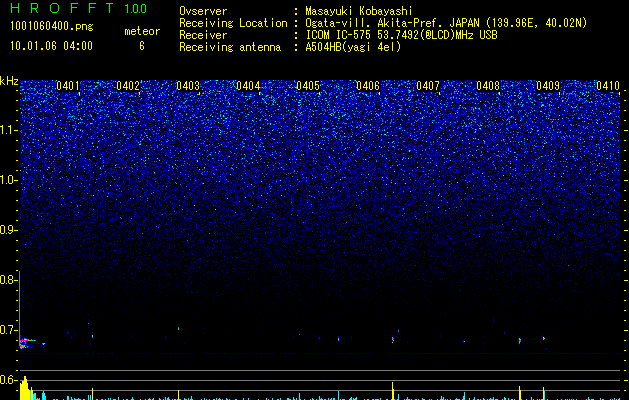The width and height of the screenshot is (629, 400).
Task: Click the meteor echo just before 0407
Action: point(393,339)
